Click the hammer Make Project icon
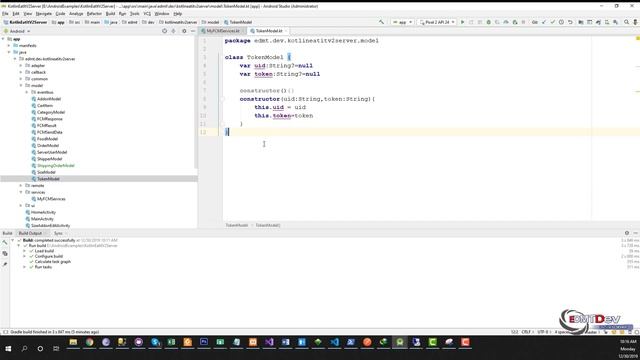This screenshot has width=640, height=360. 381,22
